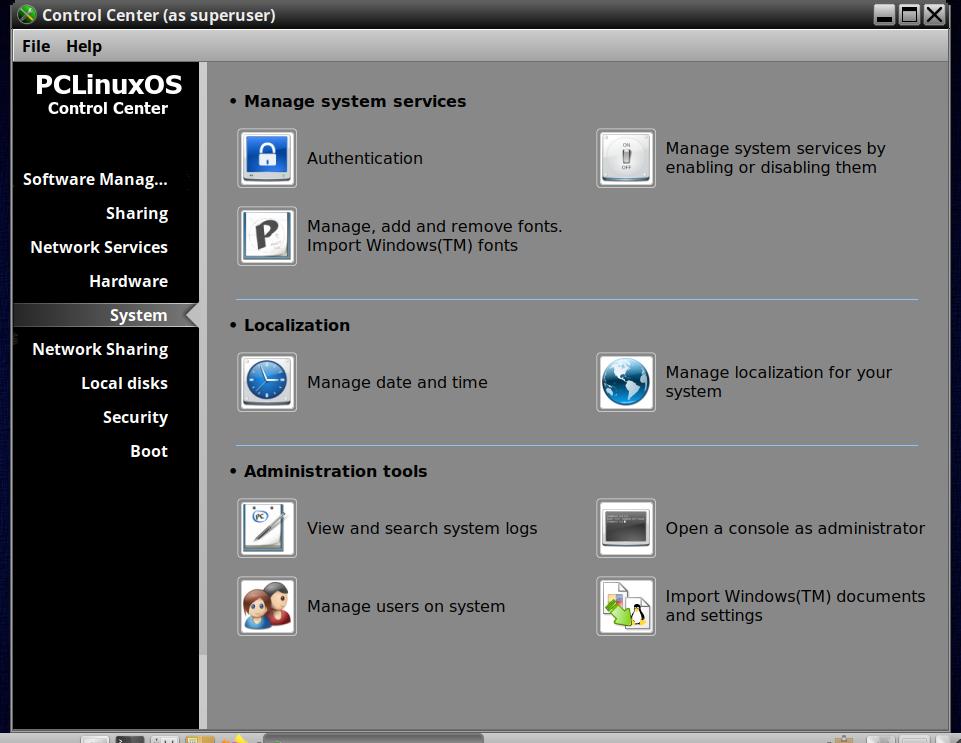Open the Authentication lock icon
This screenshot has width=961, height=743.
[x=267, y=158]
